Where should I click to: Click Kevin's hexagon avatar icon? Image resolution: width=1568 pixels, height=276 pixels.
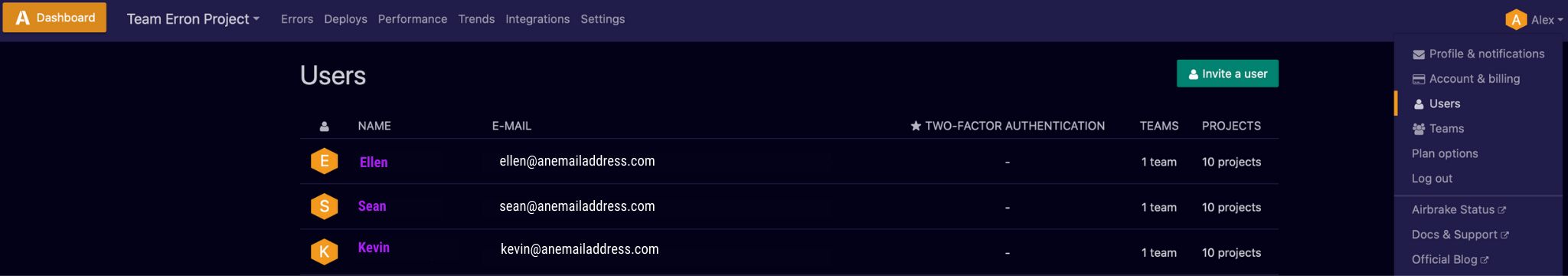tap(325, 251)
